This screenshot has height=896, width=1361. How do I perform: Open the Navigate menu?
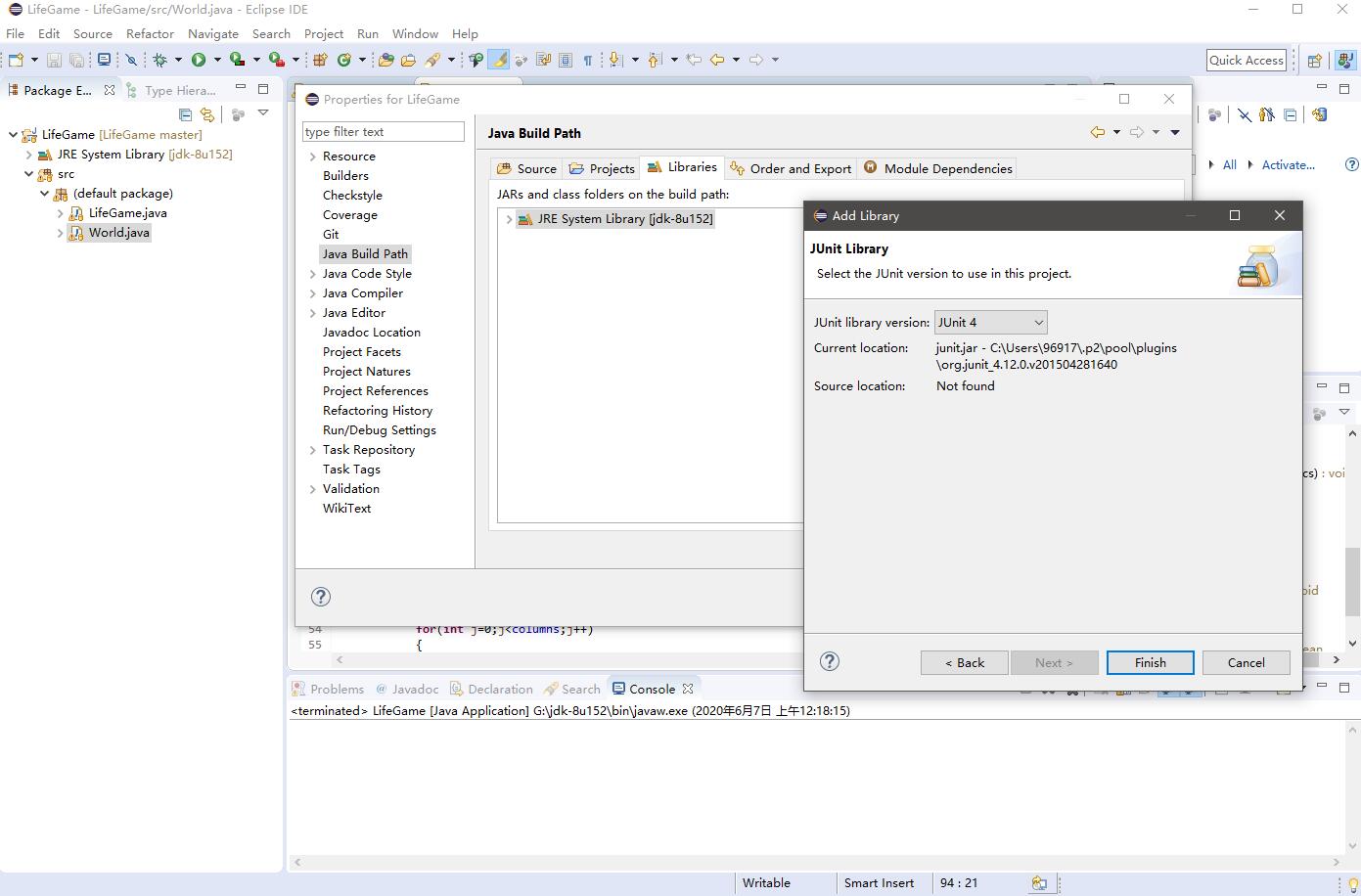tap(213, 33)
